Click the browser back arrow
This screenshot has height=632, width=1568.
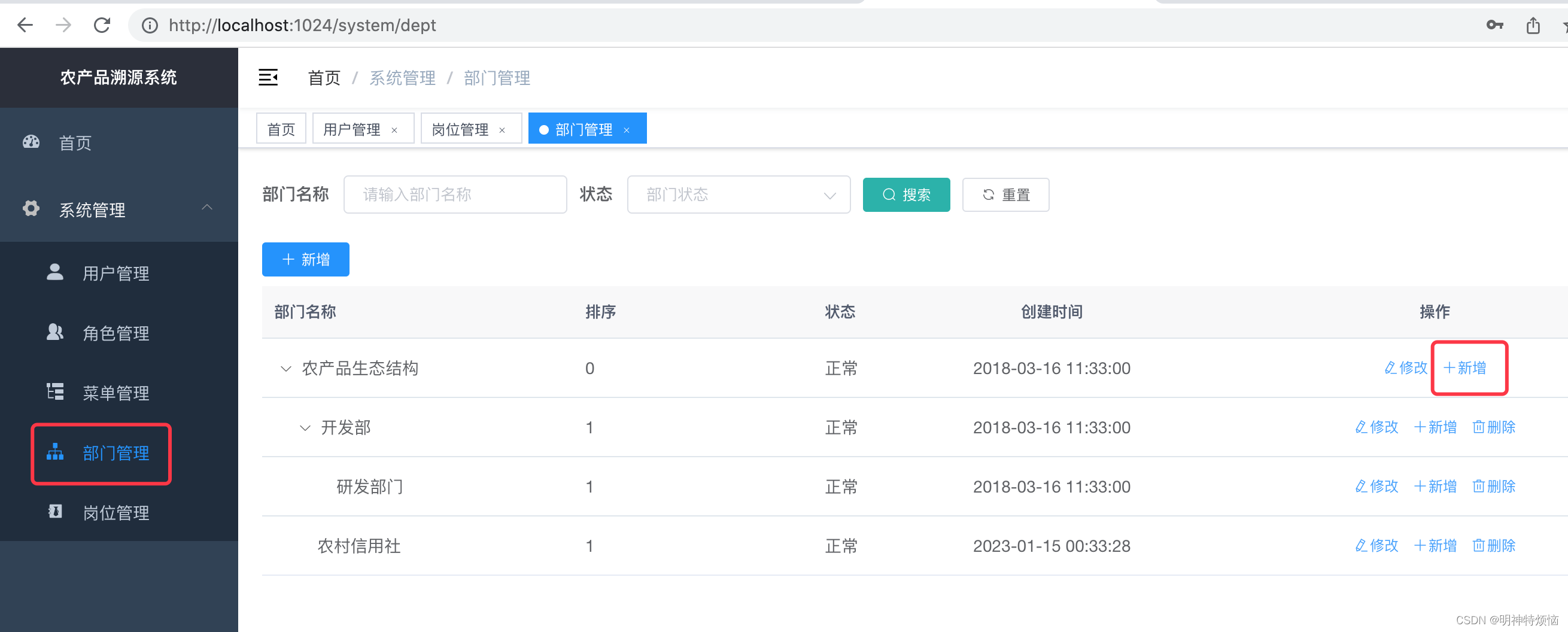click(x=25, y=25)
